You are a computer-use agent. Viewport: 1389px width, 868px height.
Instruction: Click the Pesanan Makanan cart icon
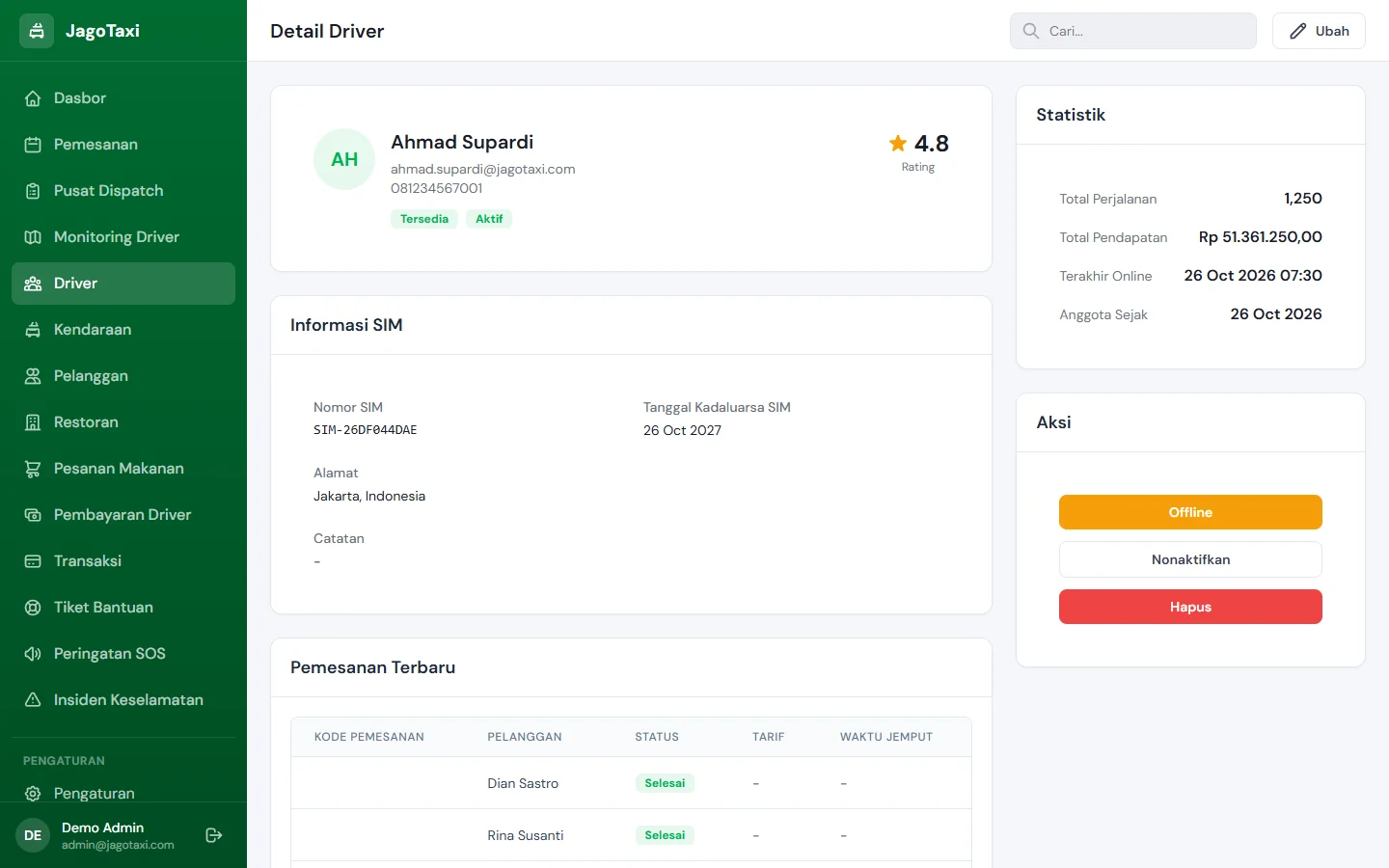[33, 469]
